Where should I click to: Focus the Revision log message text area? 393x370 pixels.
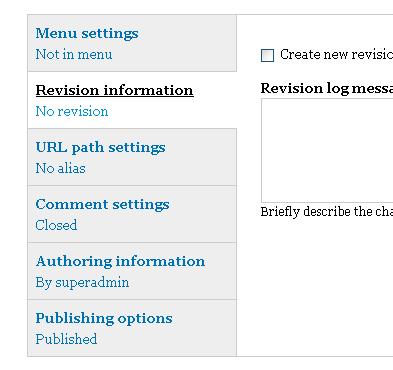[x=327, y=150]
